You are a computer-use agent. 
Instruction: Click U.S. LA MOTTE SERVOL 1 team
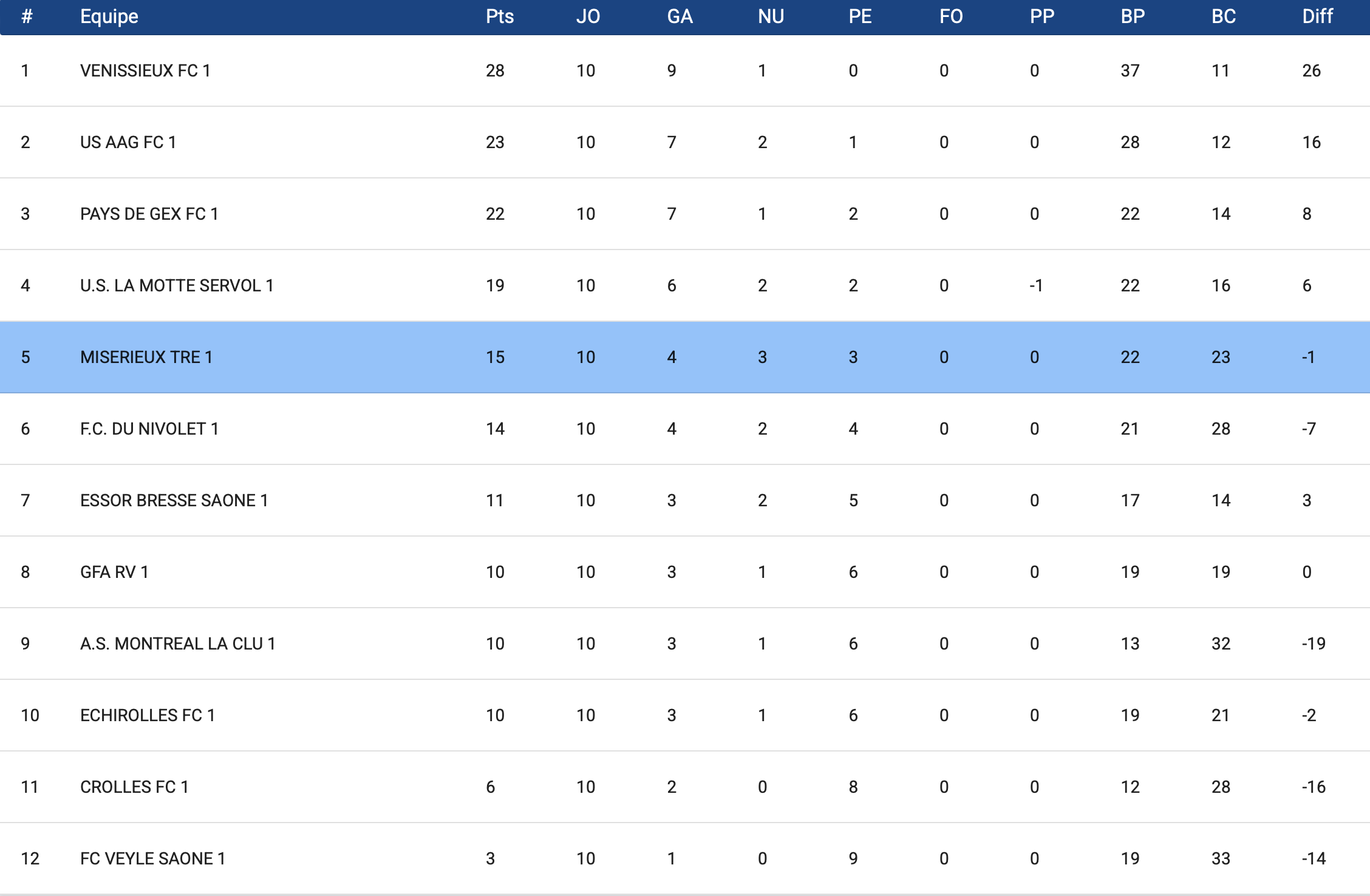point(177,286)
